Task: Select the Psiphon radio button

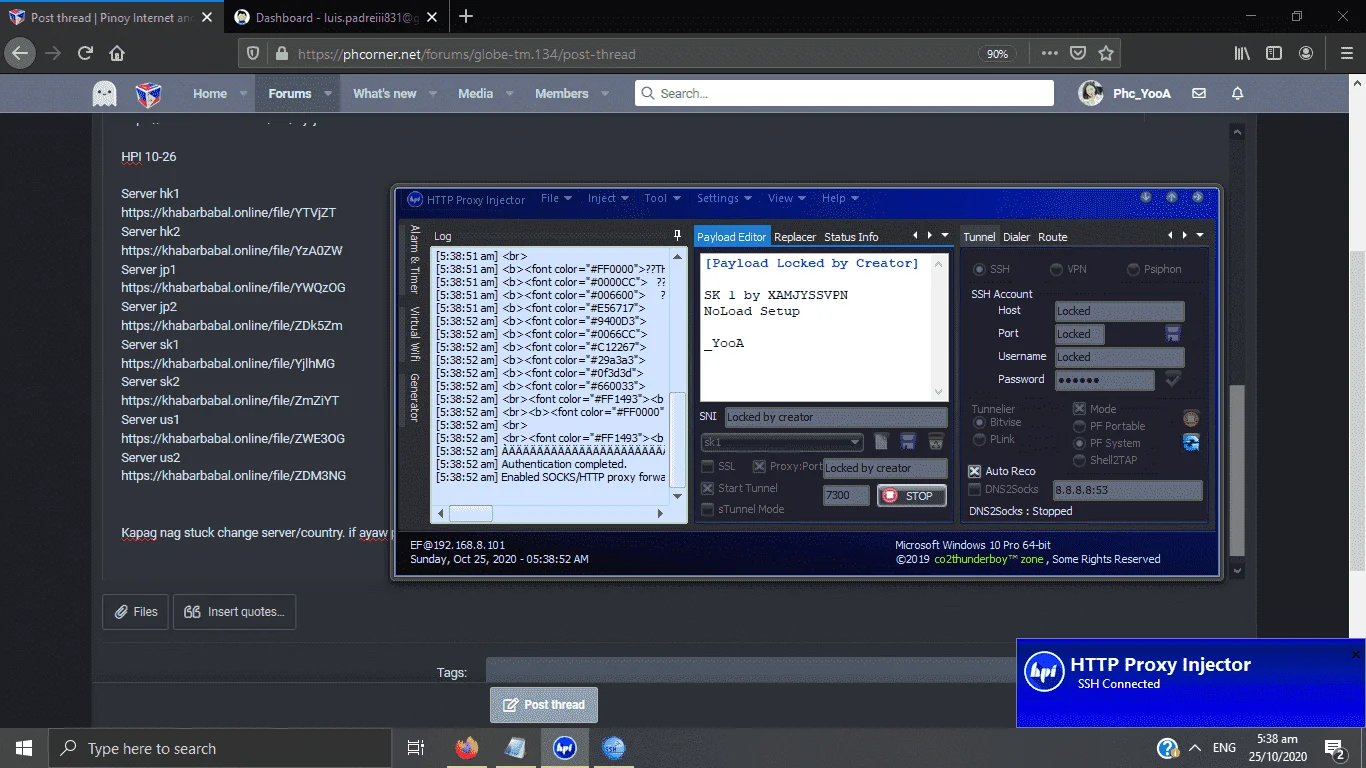Action: pyautogui.click(x=1133, y=269)
